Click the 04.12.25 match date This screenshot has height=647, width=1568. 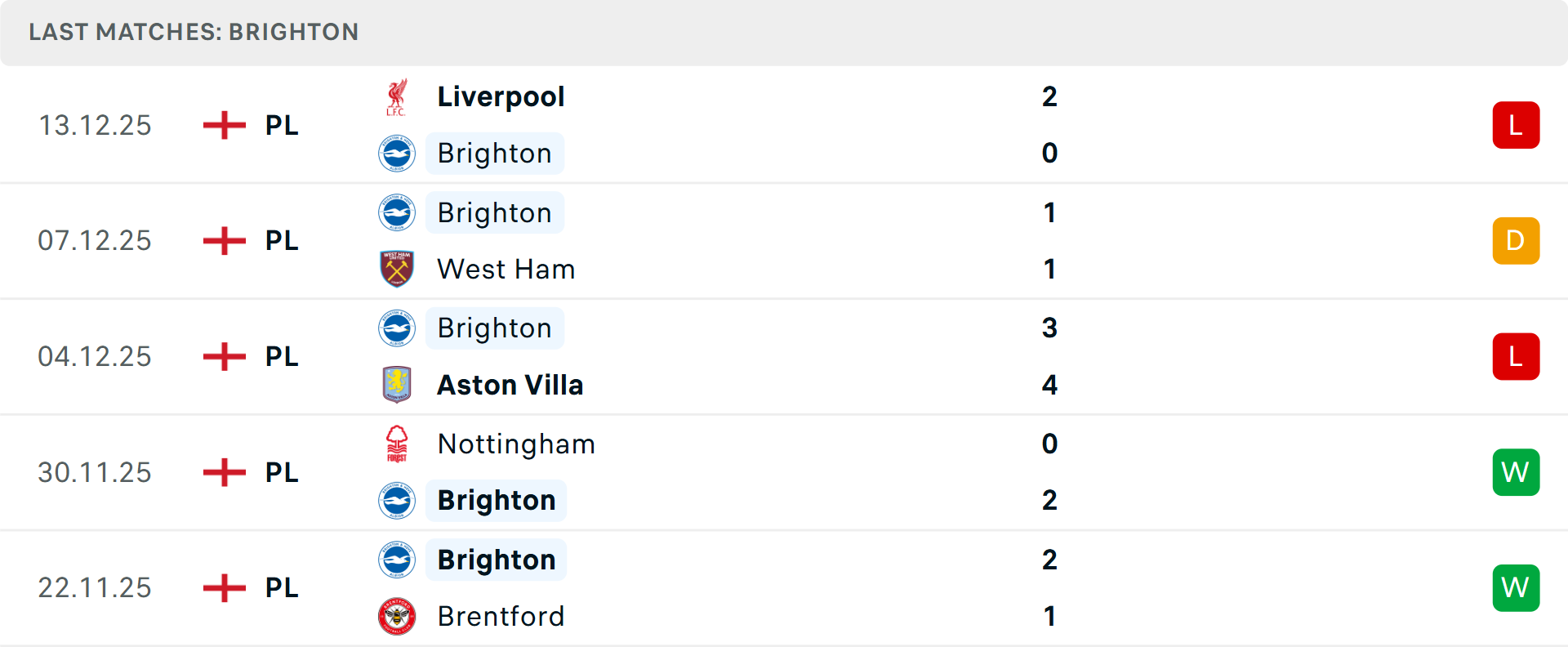(x=95, y=357)
